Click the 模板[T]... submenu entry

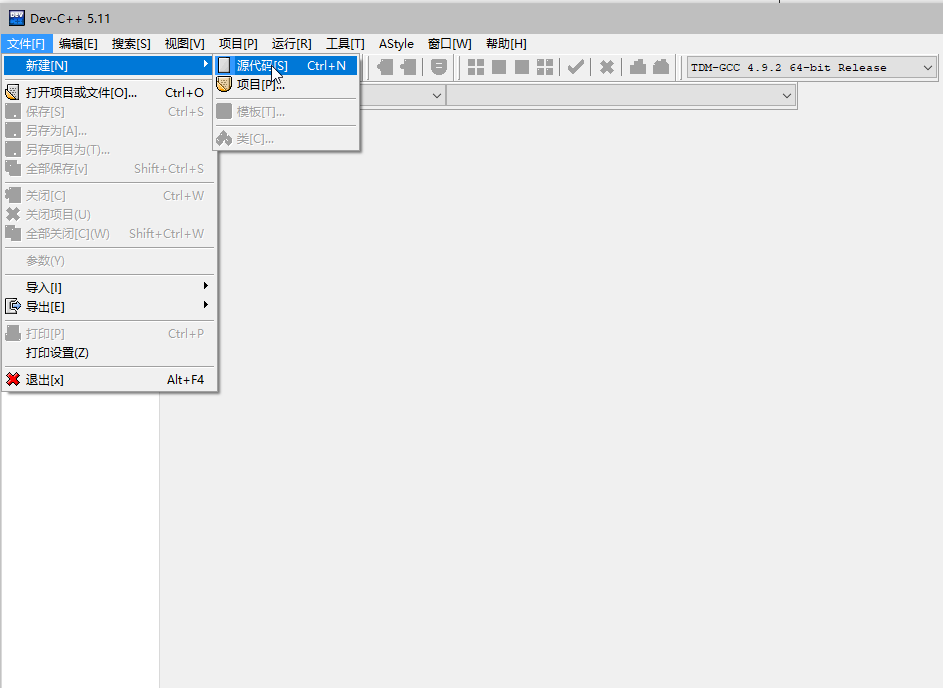click(x=286, y=111)
